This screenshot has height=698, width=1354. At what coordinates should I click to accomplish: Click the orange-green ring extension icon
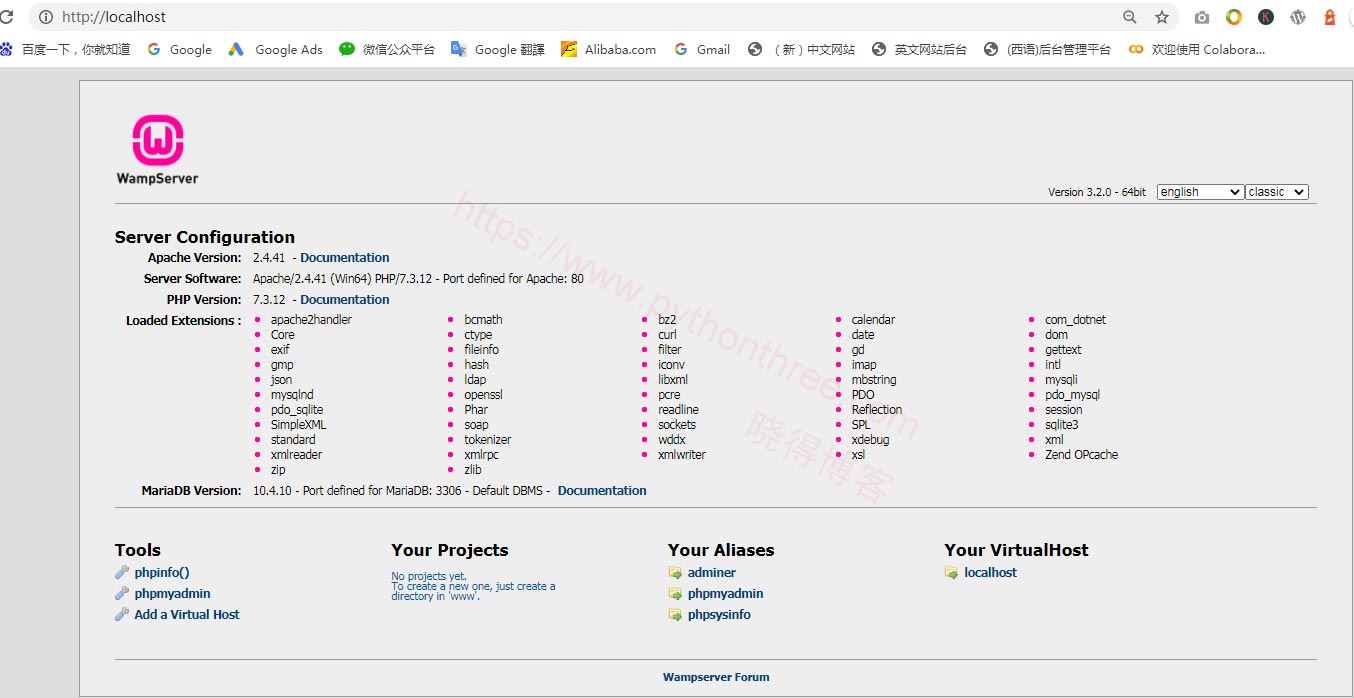pos(1234,17)
